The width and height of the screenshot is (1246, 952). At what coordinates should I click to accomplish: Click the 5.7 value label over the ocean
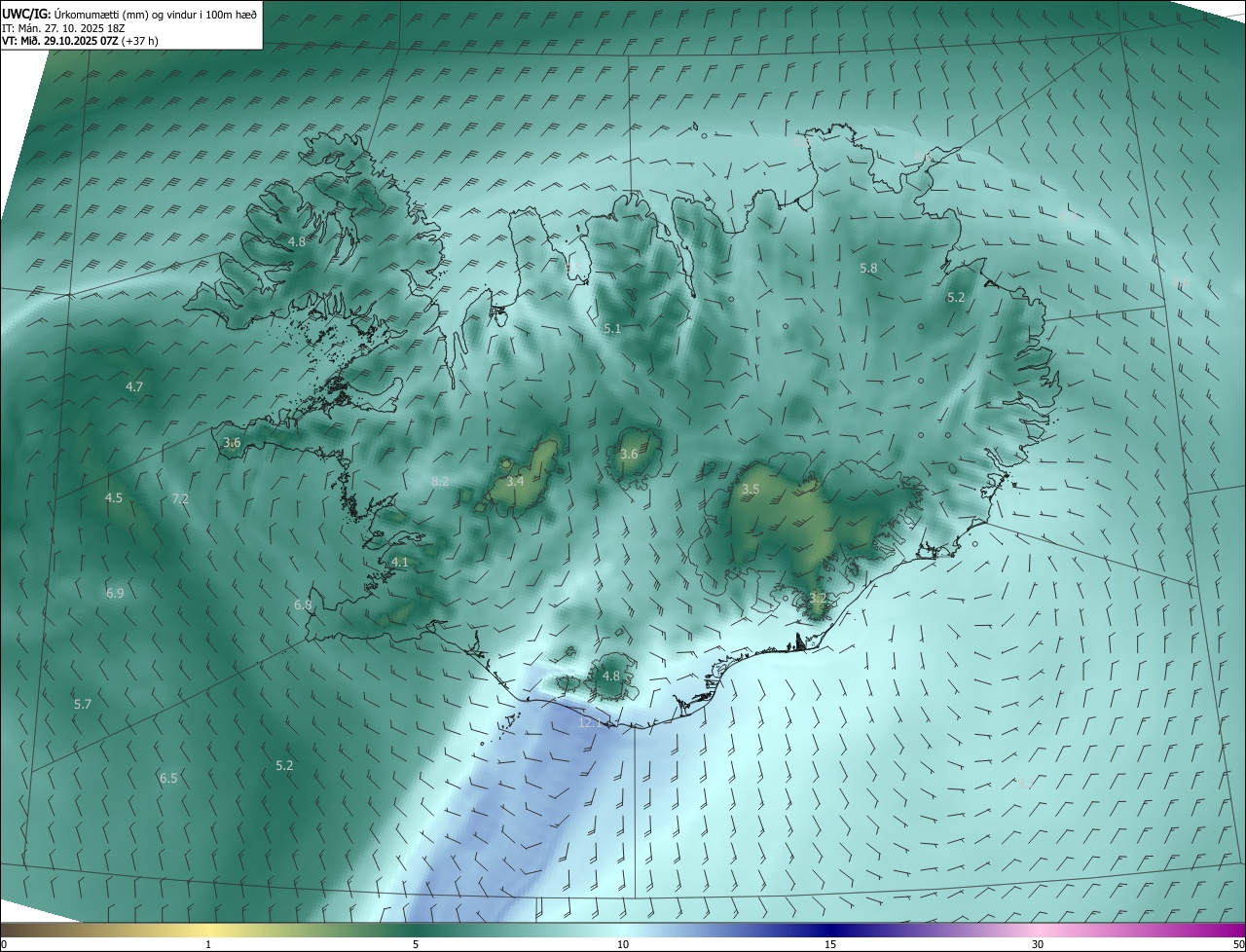(83, 704)
